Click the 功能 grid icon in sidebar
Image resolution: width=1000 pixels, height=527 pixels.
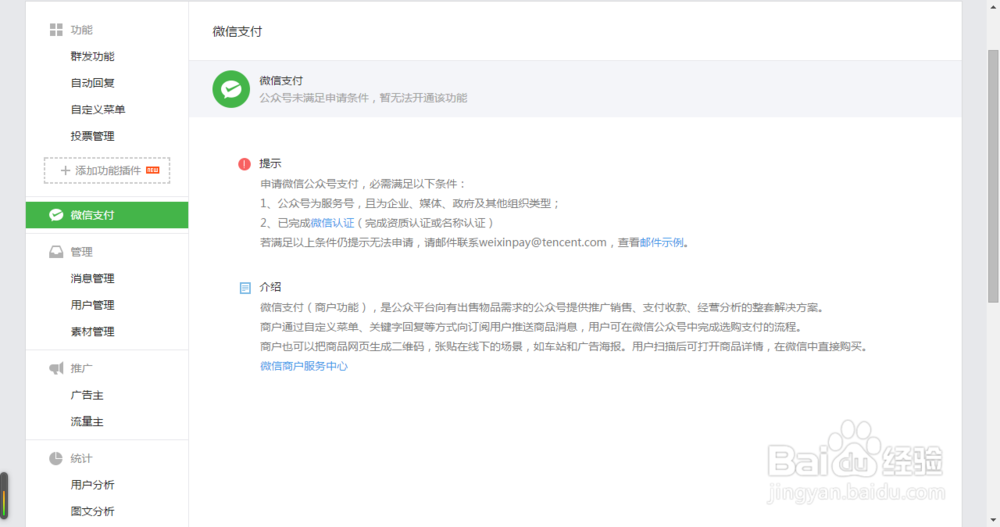click(56, 30)
